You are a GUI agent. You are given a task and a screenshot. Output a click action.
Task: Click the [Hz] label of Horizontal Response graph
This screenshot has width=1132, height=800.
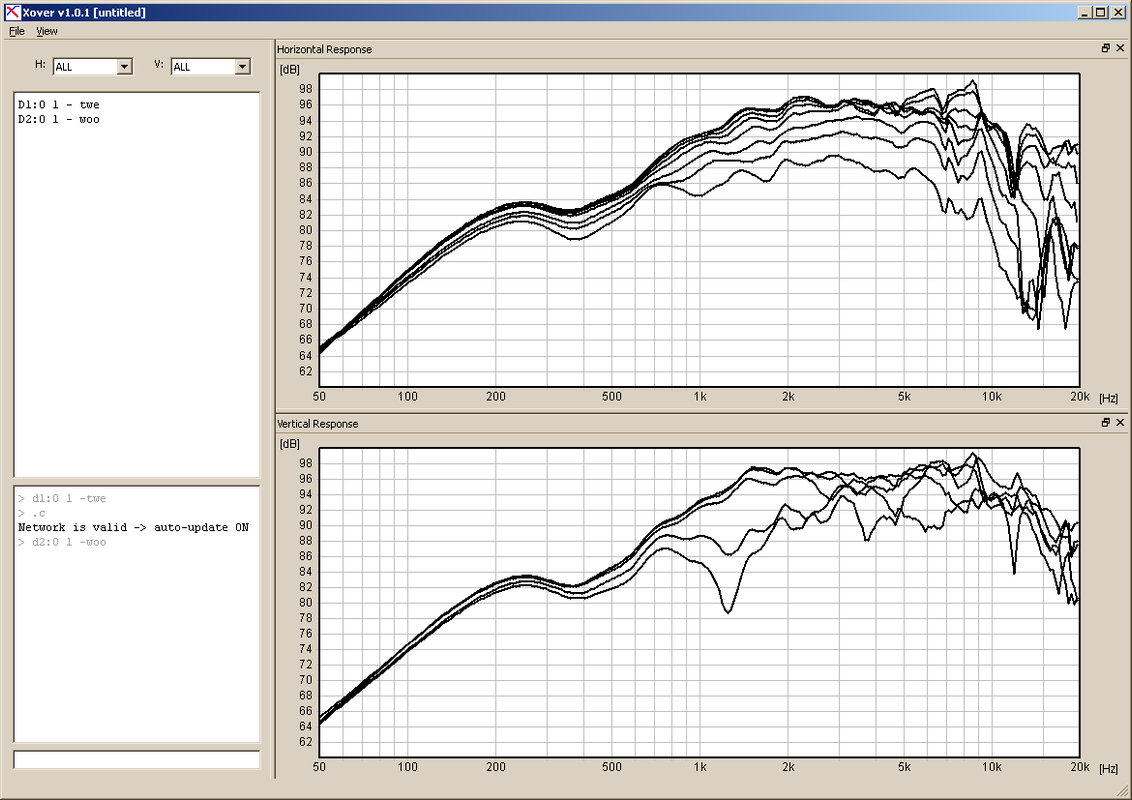1108,398
